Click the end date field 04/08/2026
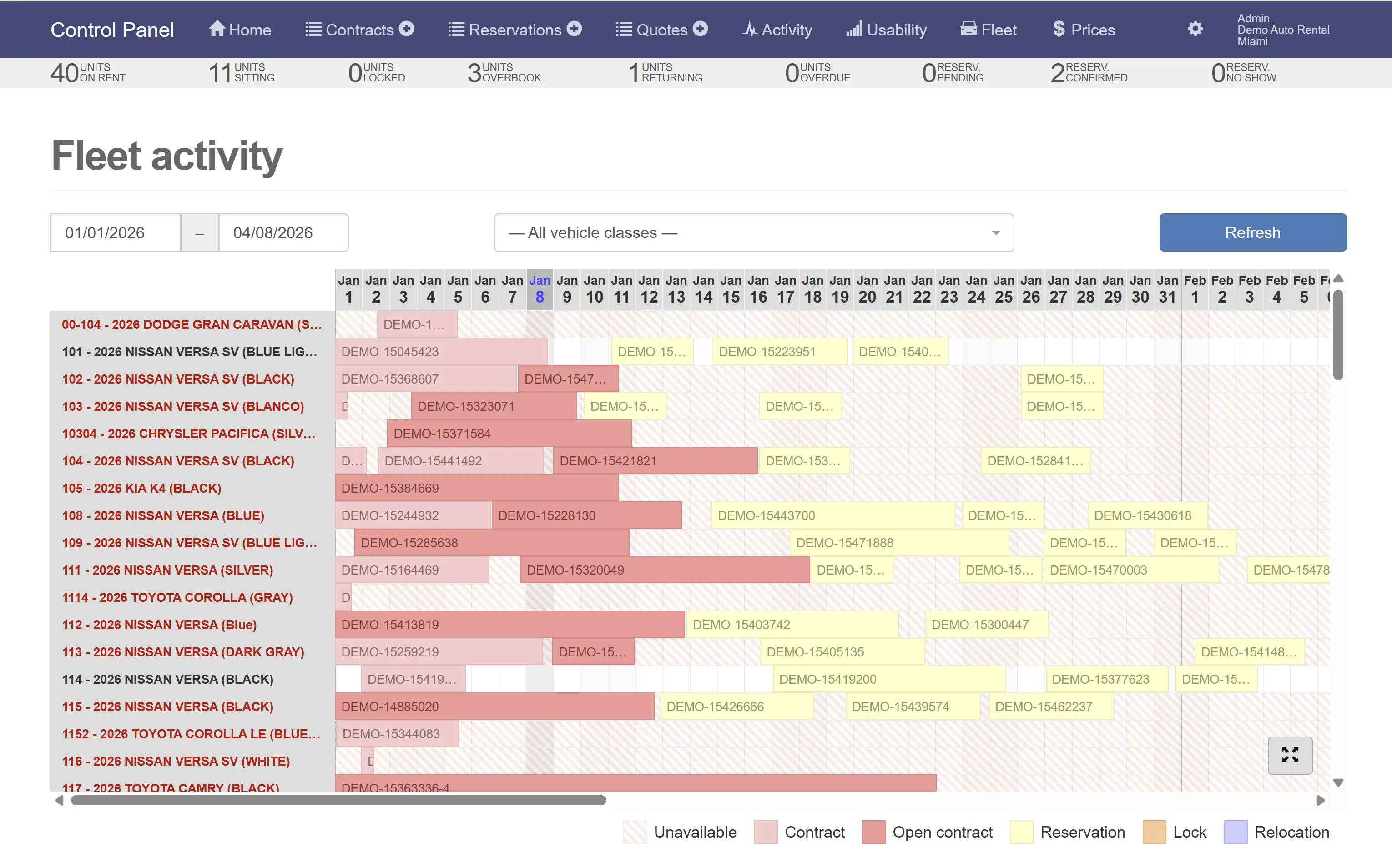 click(283, 232)
